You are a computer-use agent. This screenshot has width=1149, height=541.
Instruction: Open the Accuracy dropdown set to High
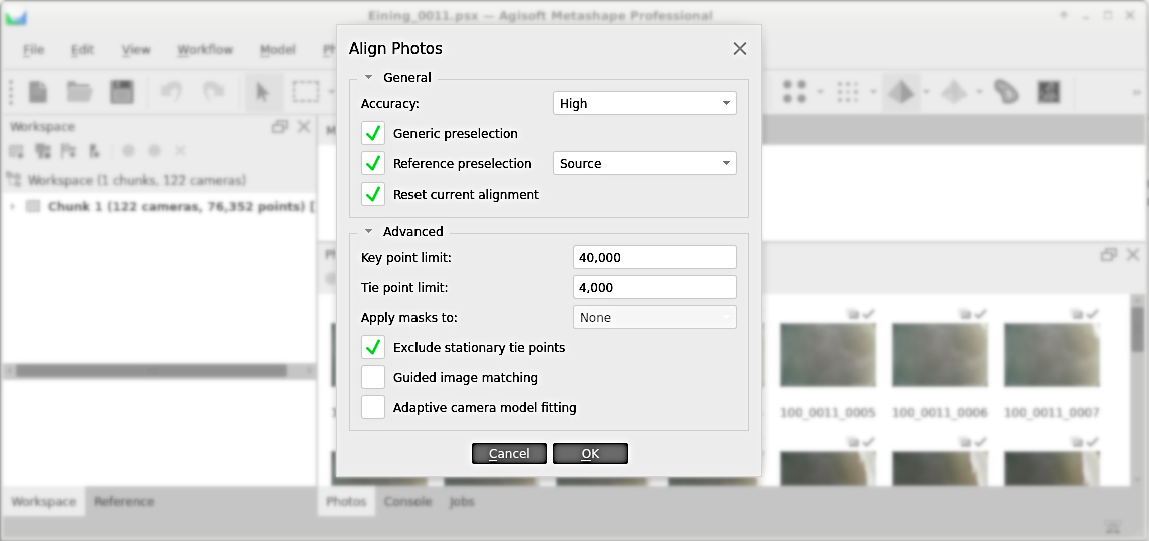[644, 103]
